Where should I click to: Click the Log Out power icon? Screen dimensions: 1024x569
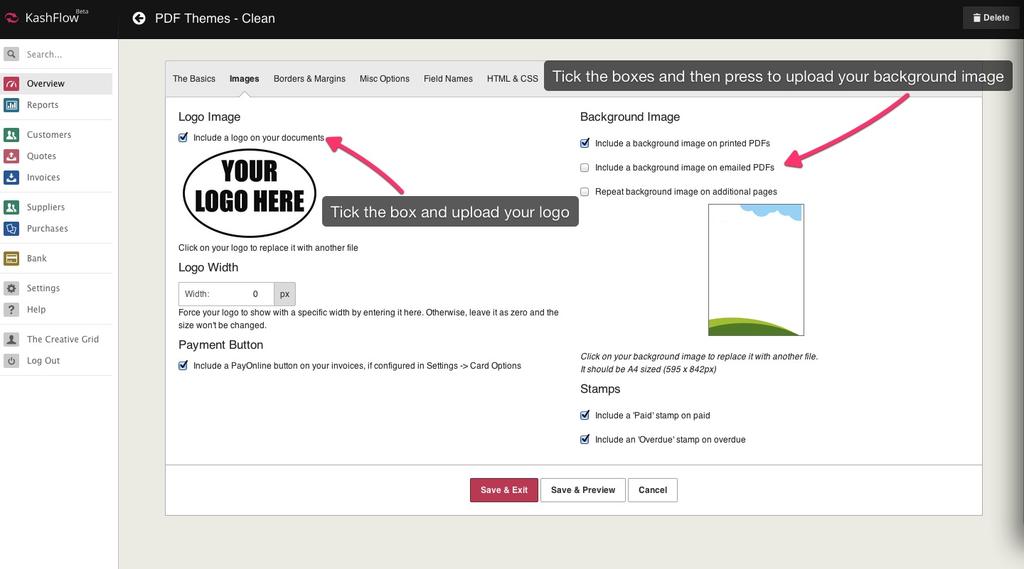(x=12, y=360)
